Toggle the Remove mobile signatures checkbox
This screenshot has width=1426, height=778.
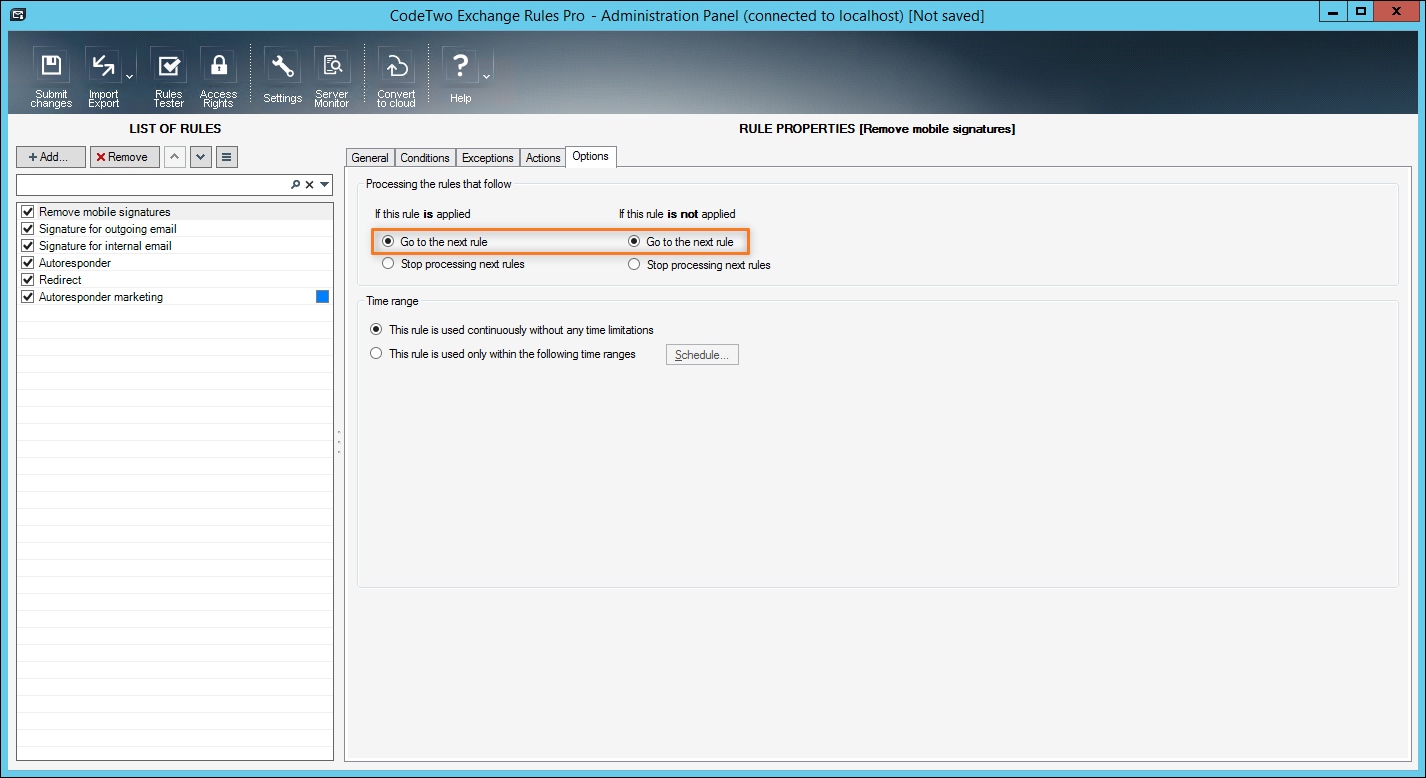click(x=28, y=212)
